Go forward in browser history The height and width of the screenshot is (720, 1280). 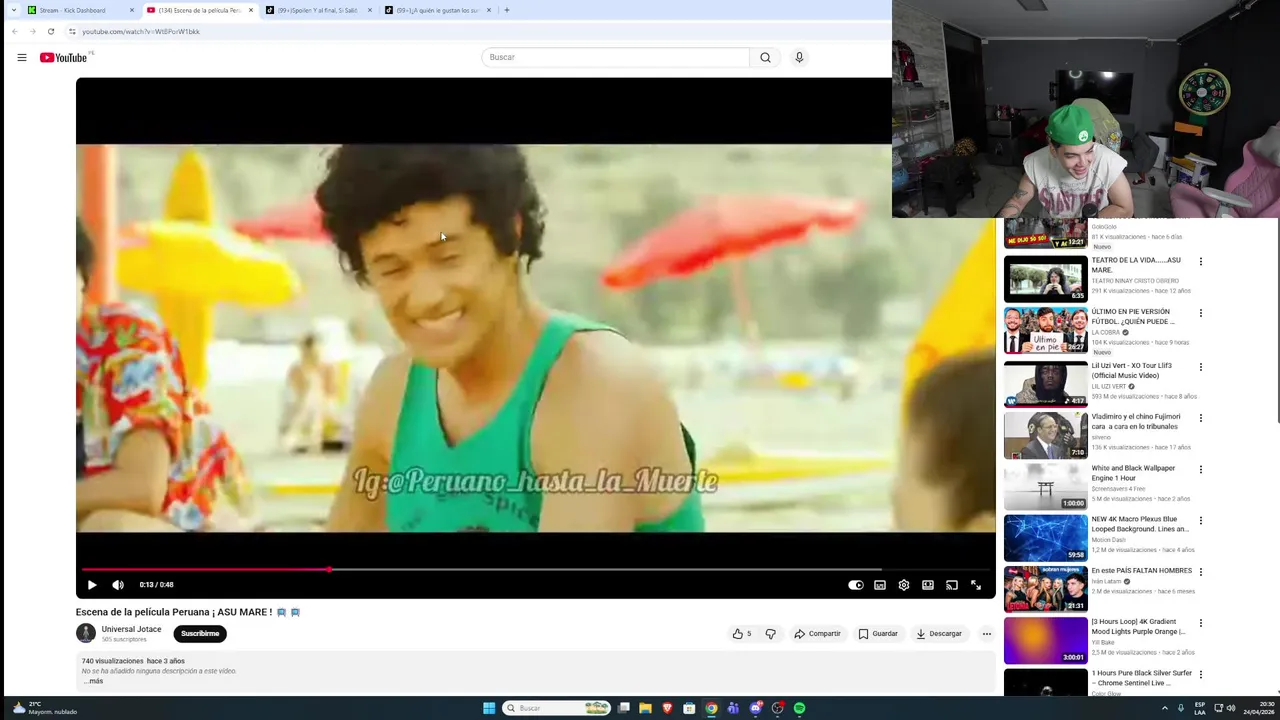[x=33, y=31]
